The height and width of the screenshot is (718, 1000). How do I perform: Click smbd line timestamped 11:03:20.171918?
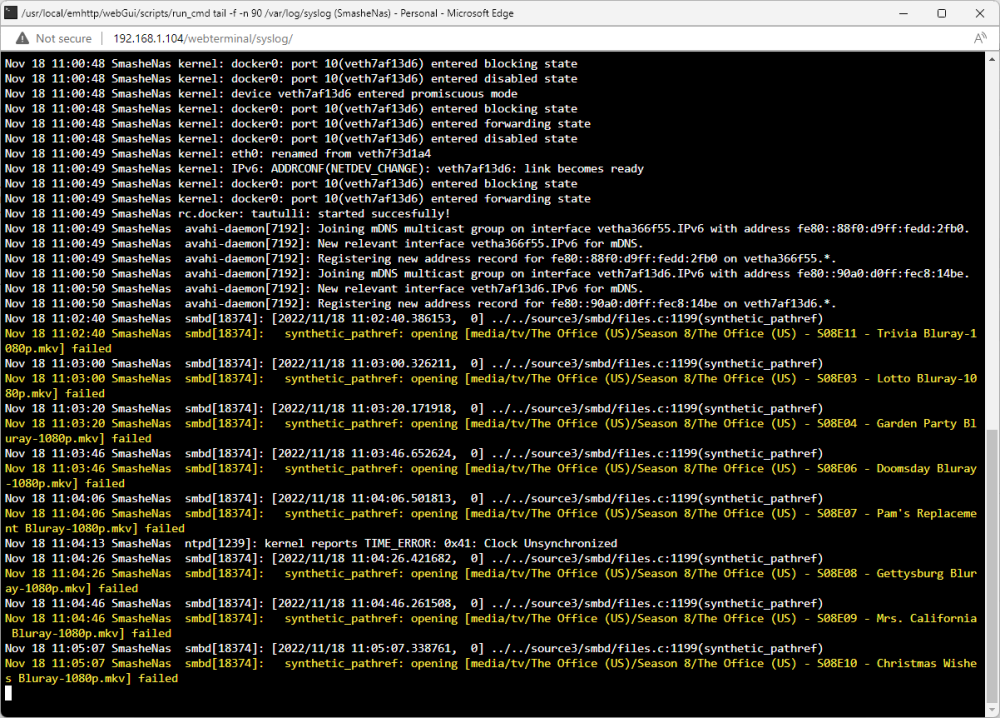pos(414,409)
